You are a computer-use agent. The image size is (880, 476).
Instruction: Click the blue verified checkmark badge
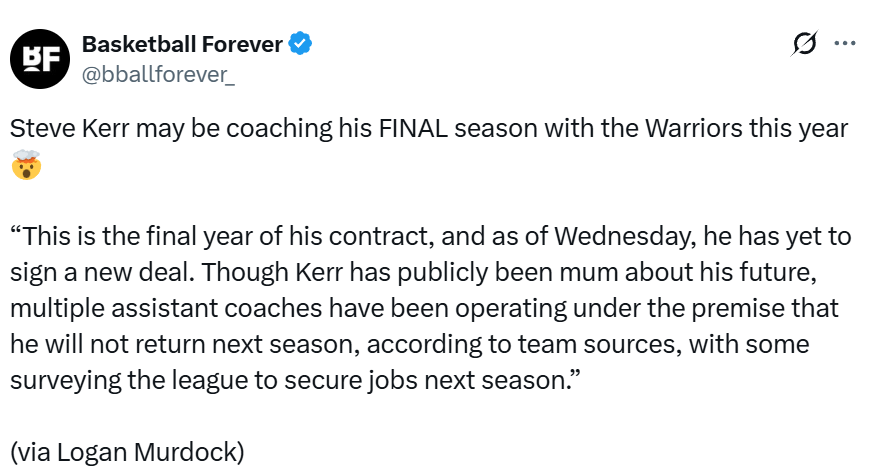(301, 44)
